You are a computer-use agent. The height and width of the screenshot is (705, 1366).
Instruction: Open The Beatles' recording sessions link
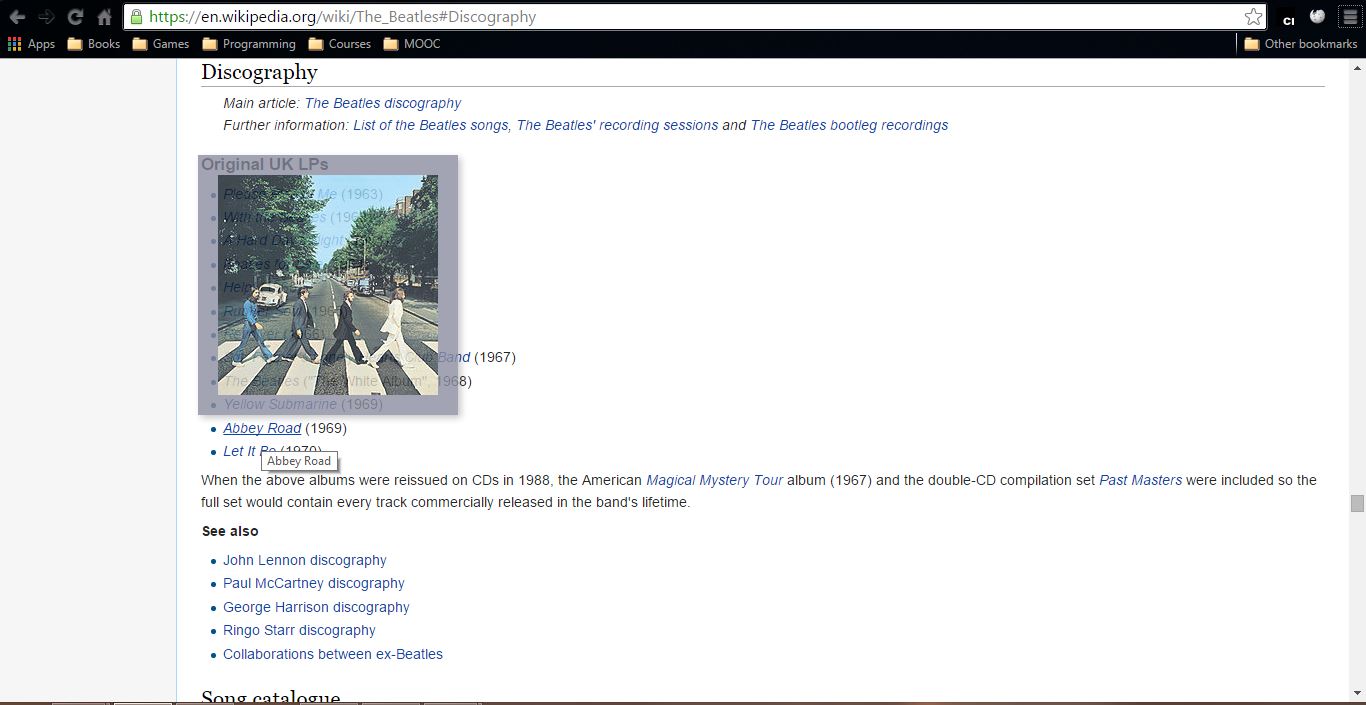pyautogui.click(x=617, y=125)
